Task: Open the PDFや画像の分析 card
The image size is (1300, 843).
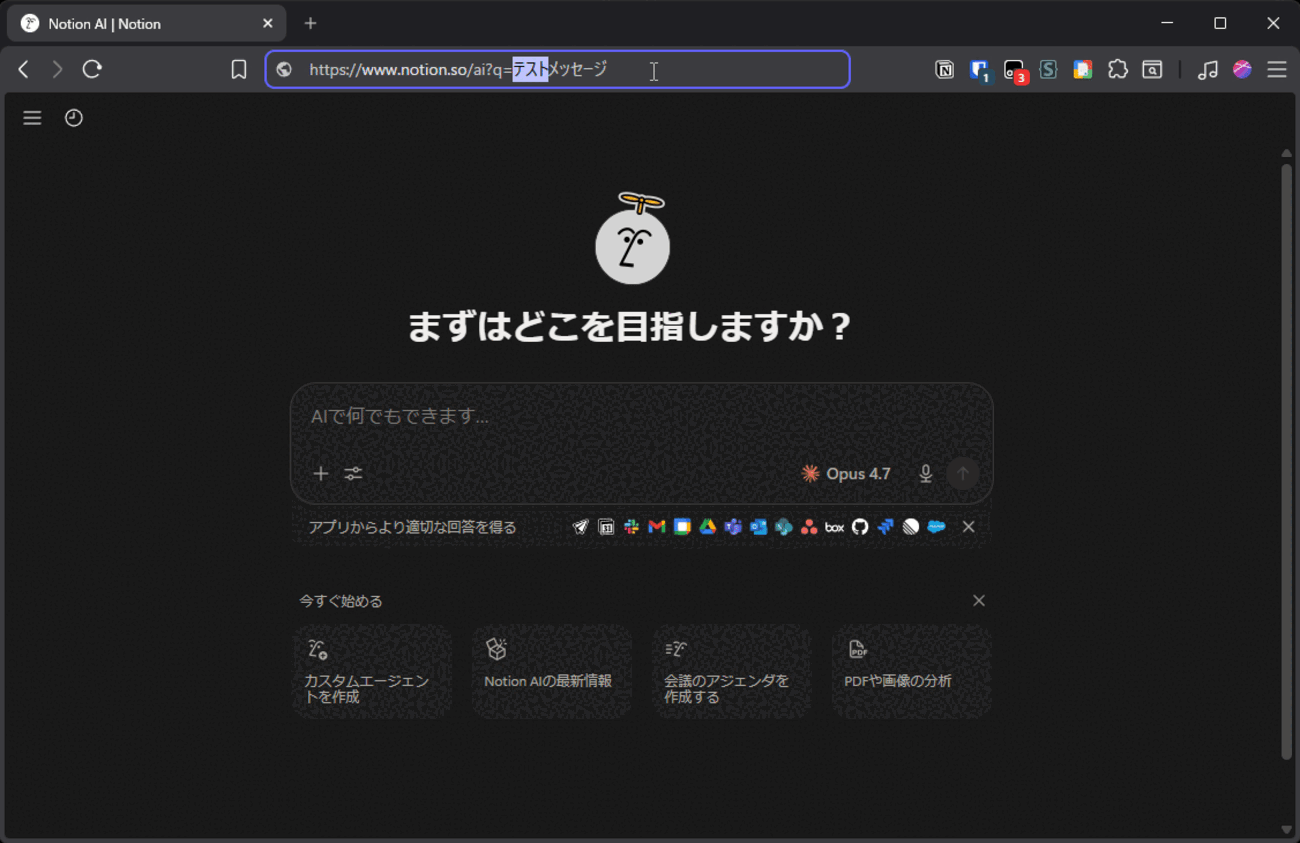Action: click(912, 672)
